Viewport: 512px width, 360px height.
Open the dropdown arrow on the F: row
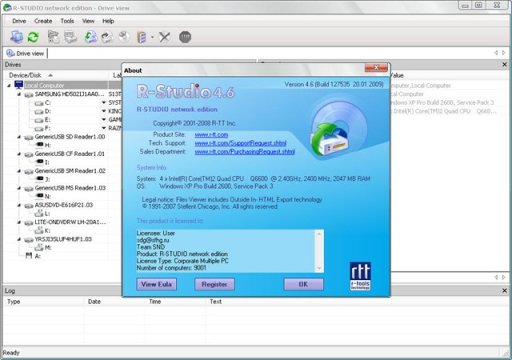(104, 128)
